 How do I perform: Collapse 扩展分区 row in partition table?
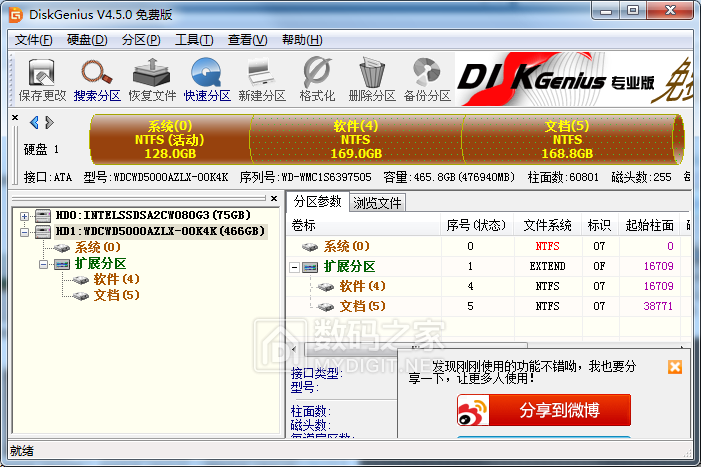click(x=296, y=267)
